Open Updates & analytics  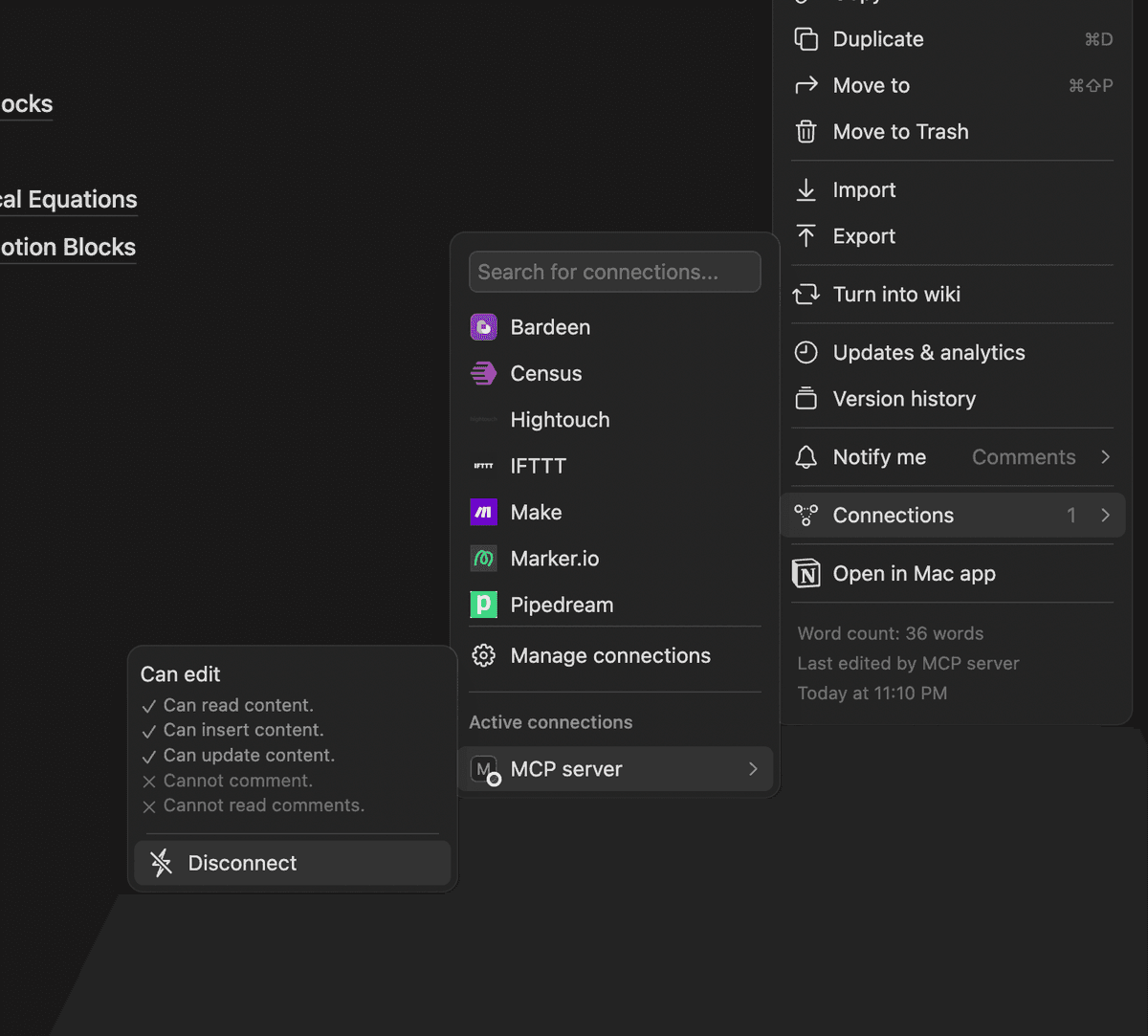point(953,353)
